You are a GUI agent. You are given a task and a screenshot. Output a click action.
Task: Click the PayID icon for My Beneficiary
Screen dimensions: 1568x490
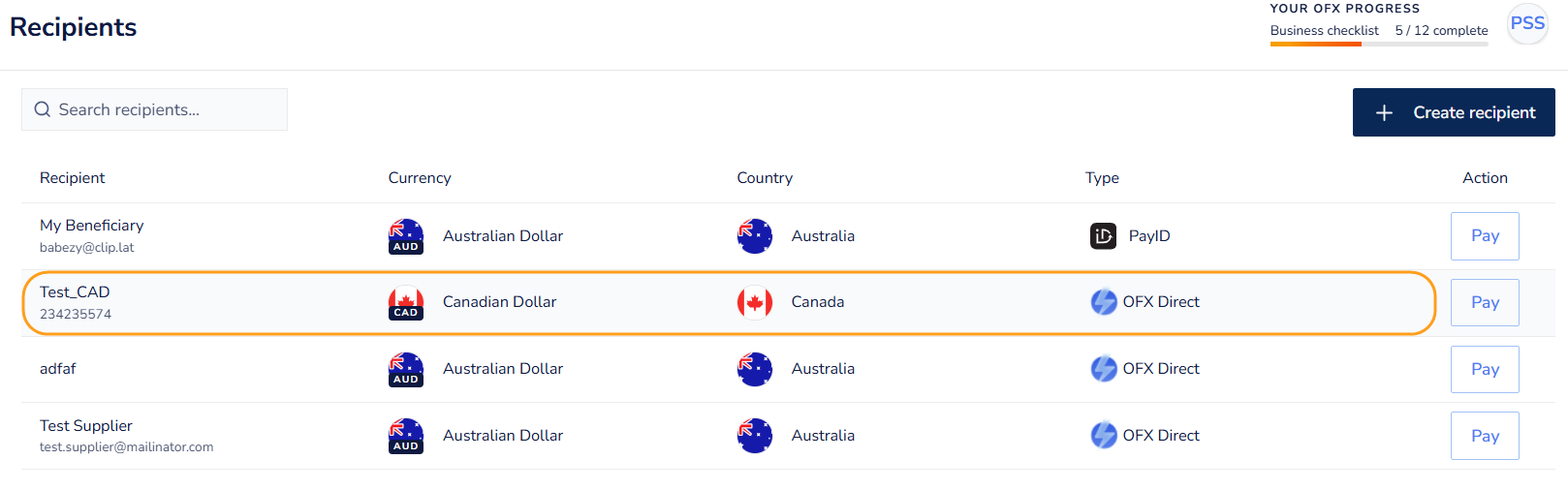[x=1103, y=235]
